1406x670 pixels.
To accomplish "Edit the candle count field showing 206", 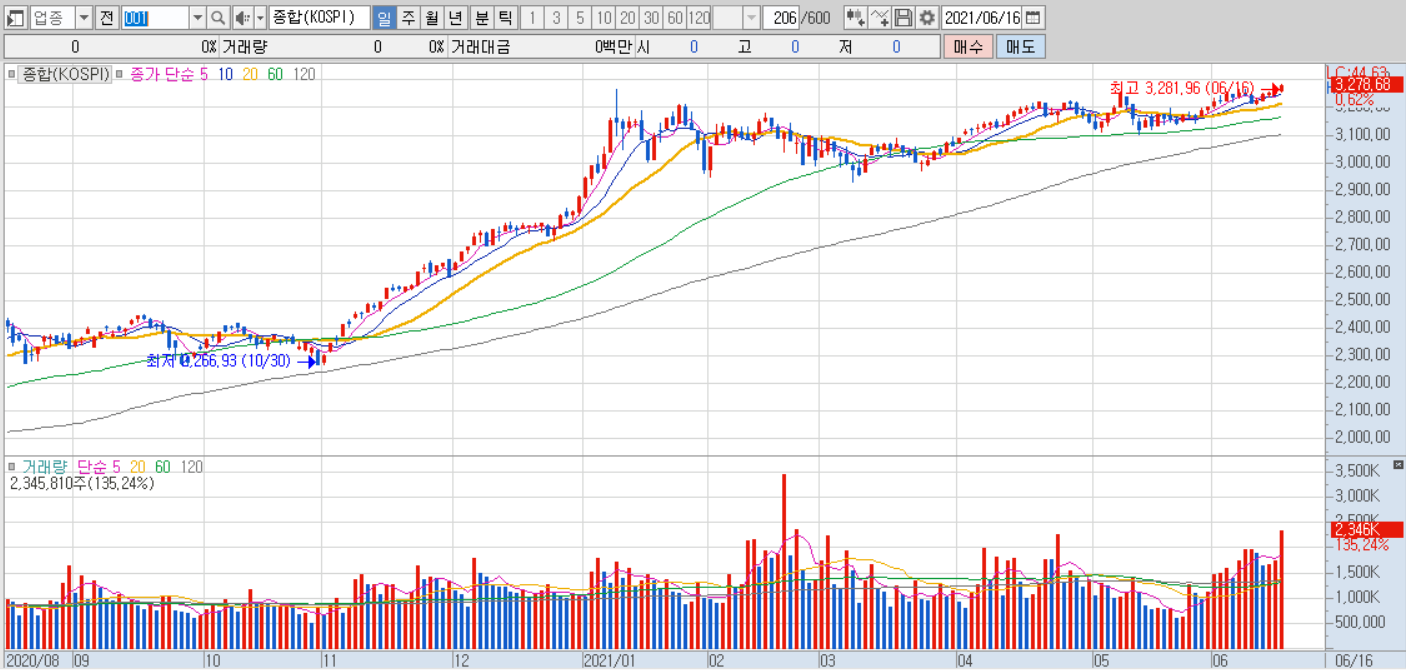I will pos(782,18).
